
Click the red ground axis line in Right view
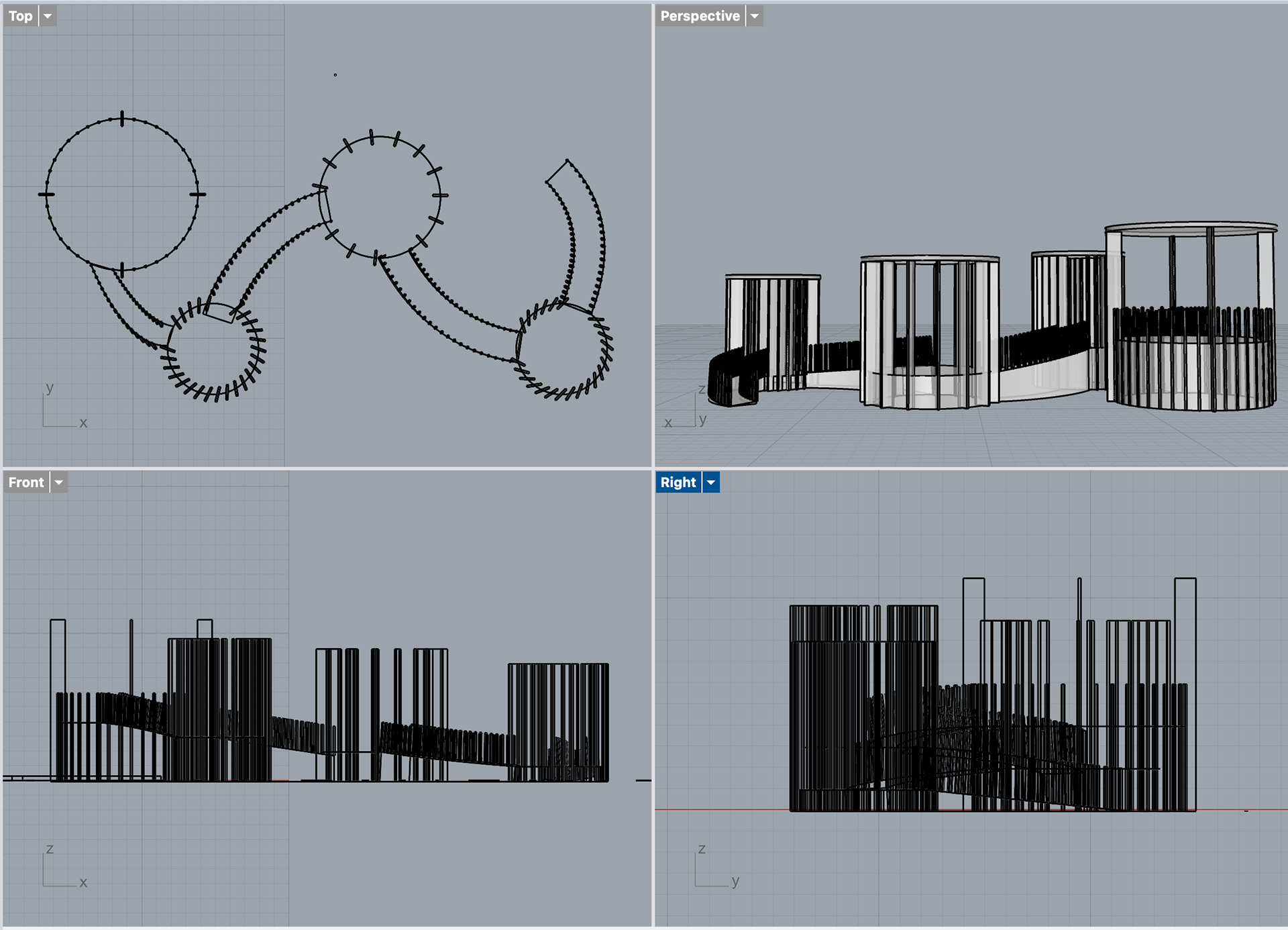click(x=724, y=810)
